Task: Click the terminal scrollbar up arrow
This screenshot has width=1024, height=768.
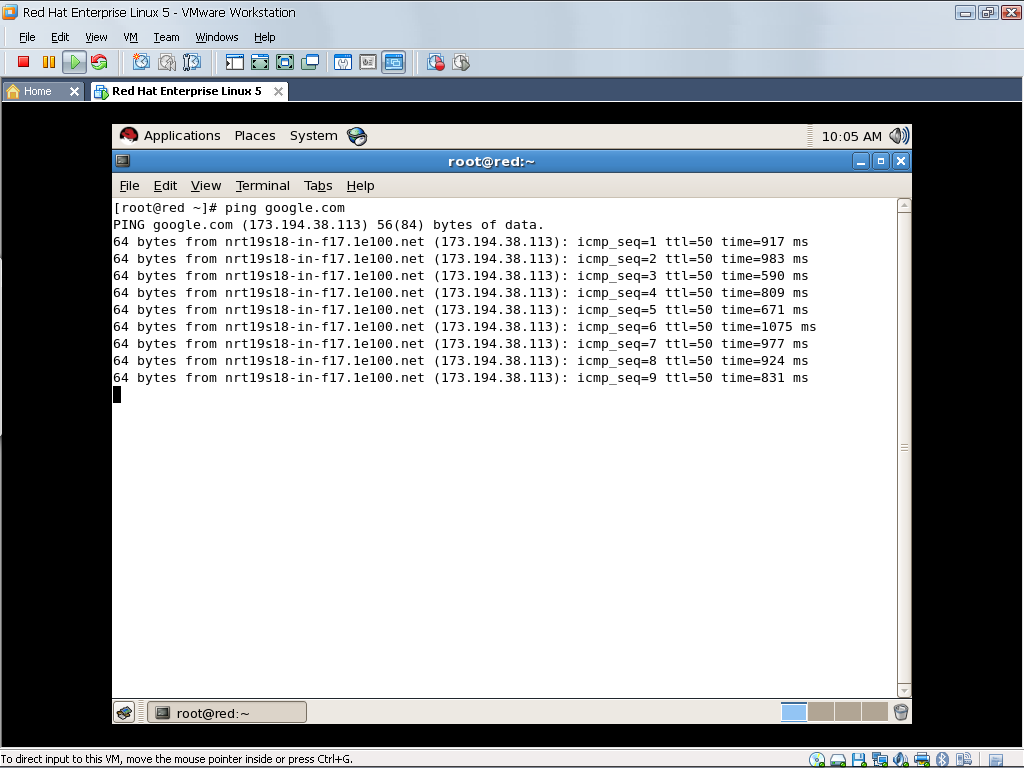Action: (x=904, y=205)
